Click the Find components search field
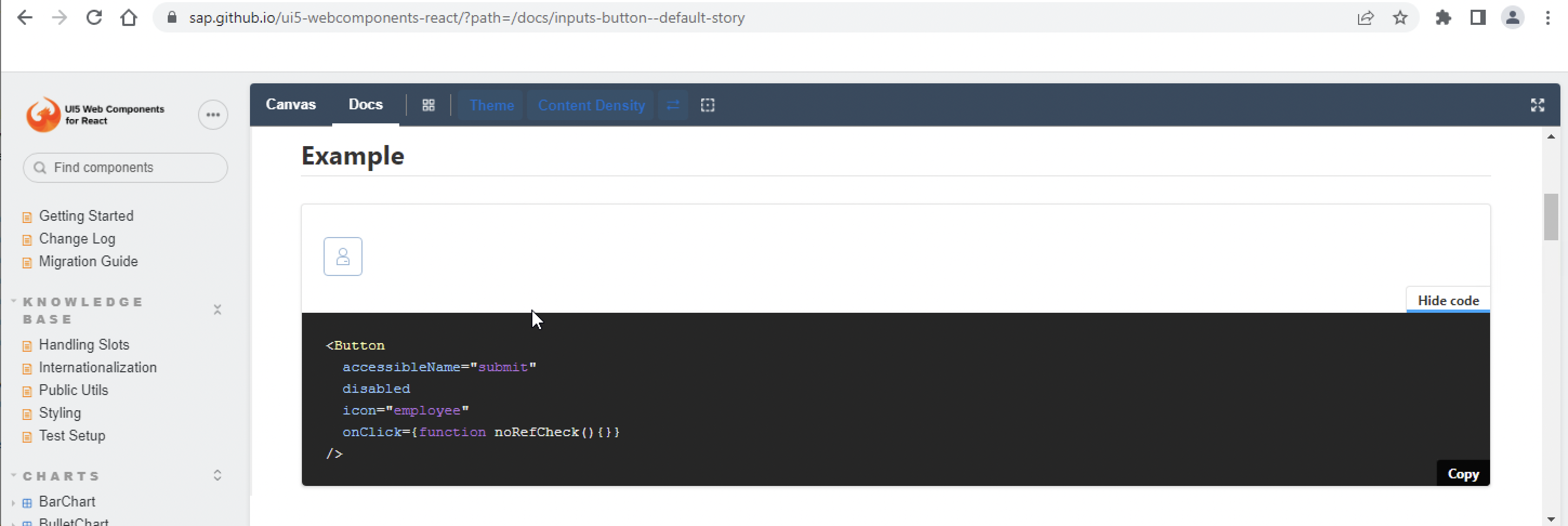 click(125, 167)
